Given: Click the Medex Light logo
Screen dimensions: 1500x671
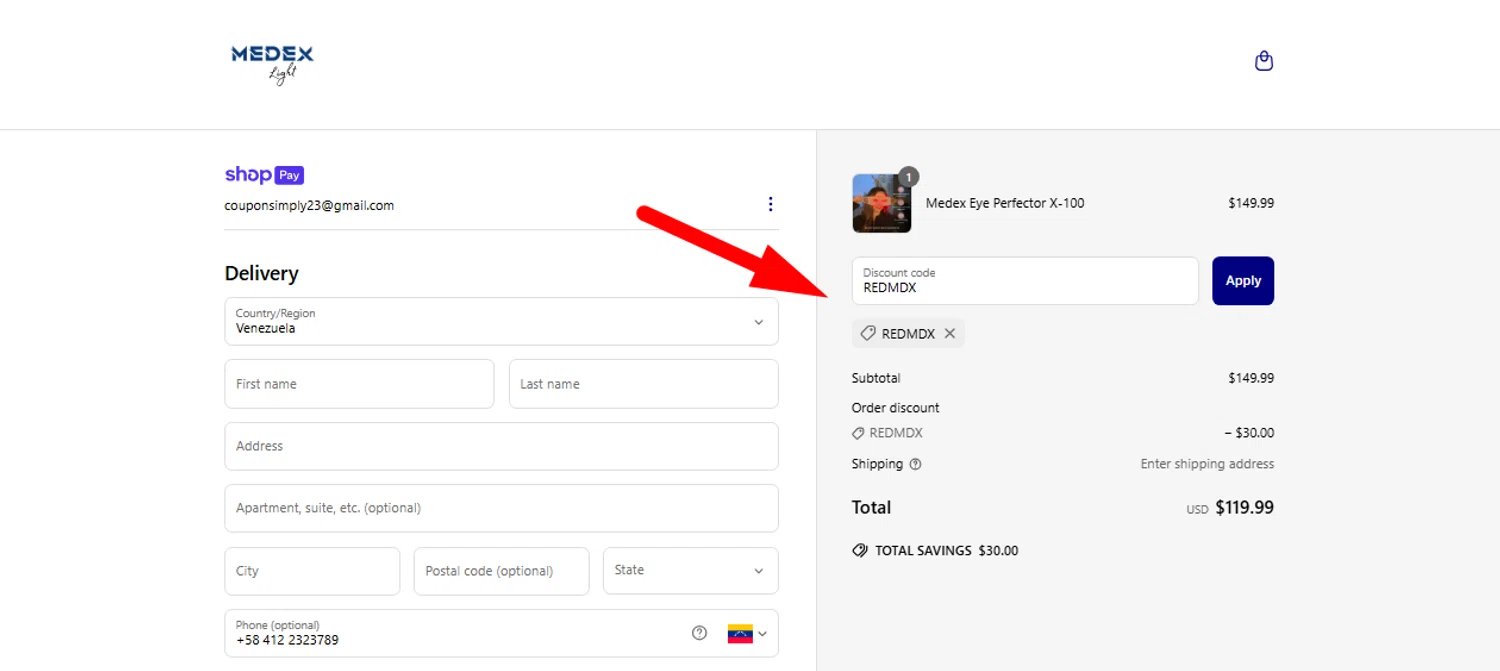Looking at the screenshot, I should [272, 65].
